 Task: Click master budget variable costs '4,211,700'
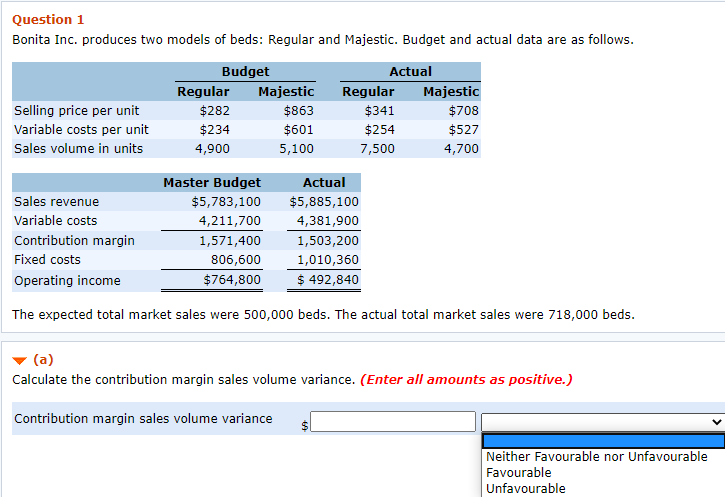230,221
